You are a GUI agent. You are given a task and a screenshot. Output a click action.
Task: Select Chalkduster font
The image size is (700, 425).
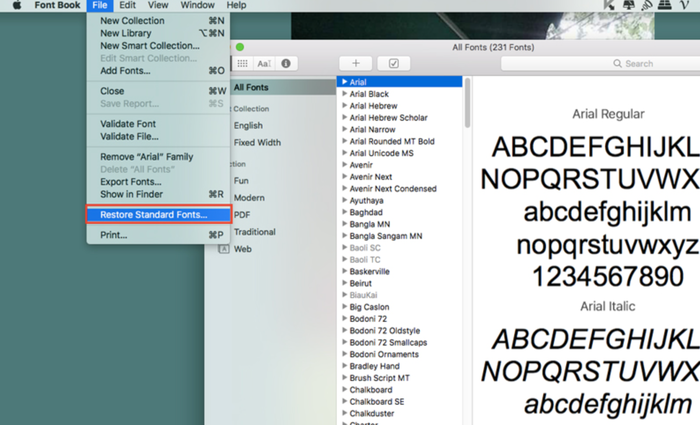372,413
